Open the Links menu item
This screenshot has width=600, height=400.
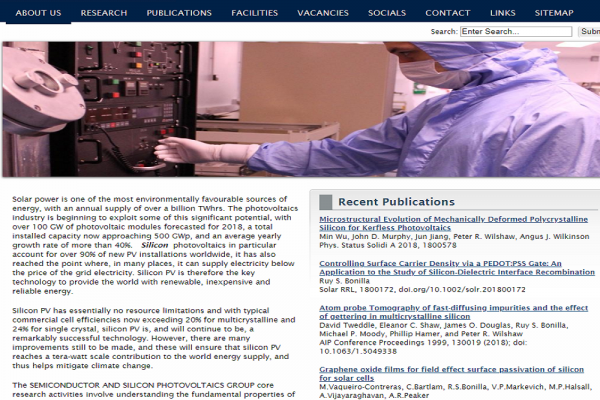coord(503,13)
